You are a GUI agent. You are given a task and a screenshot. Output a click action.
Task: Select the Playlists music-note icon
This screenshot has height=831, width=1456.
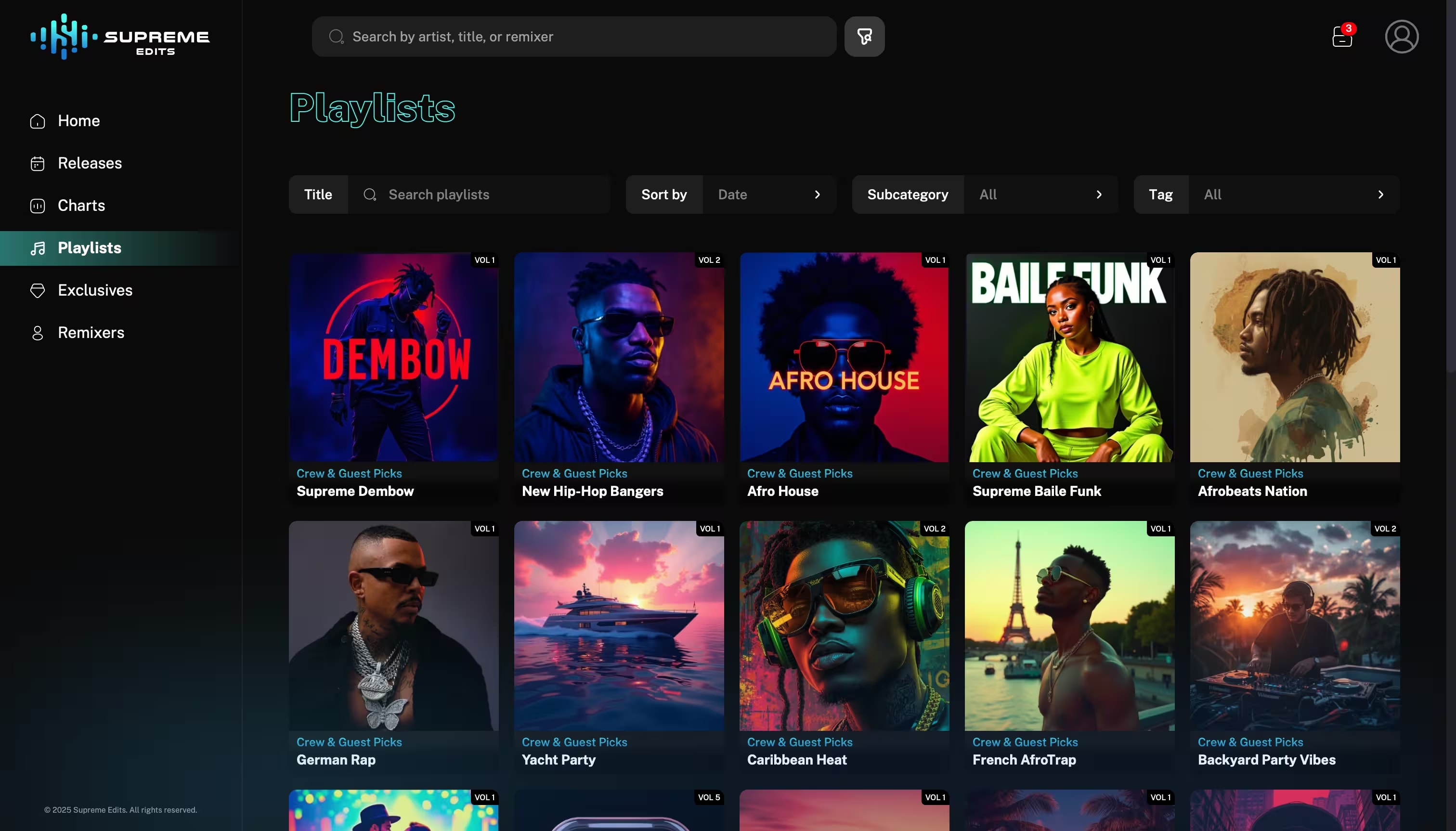[x=37, y=247]
